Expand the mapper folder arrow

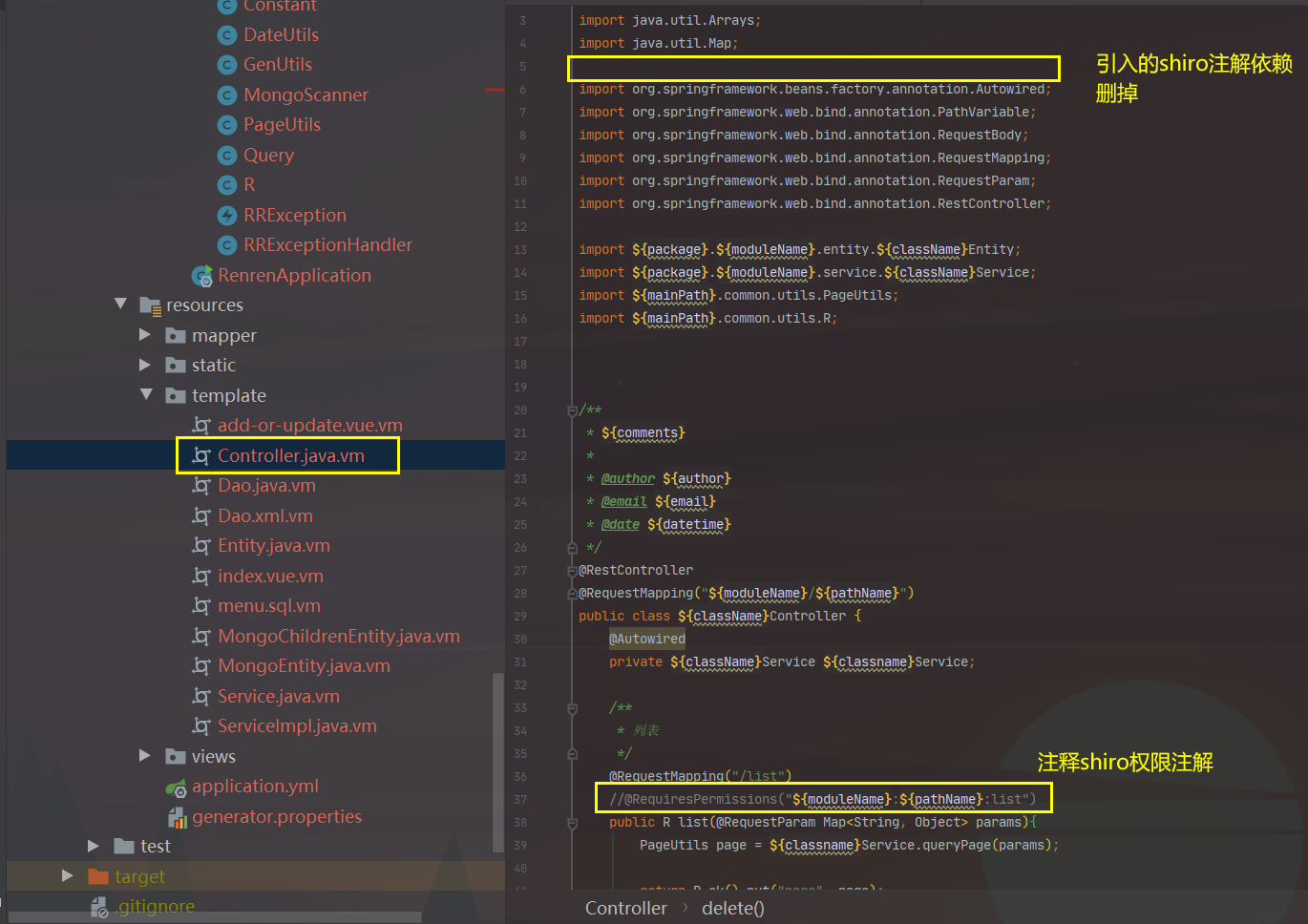145,335
